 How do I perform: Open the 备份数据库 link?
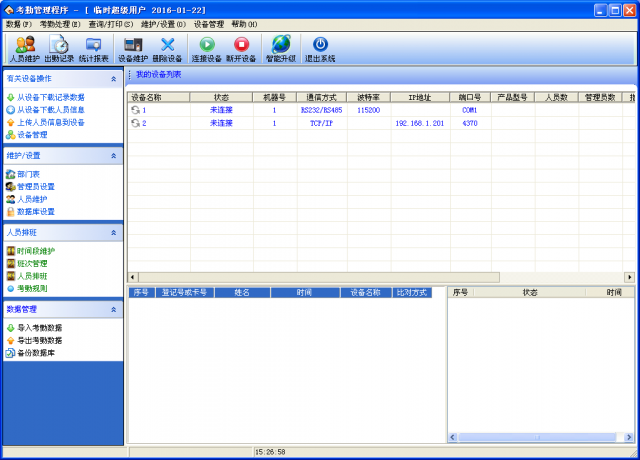pos(36,353)
